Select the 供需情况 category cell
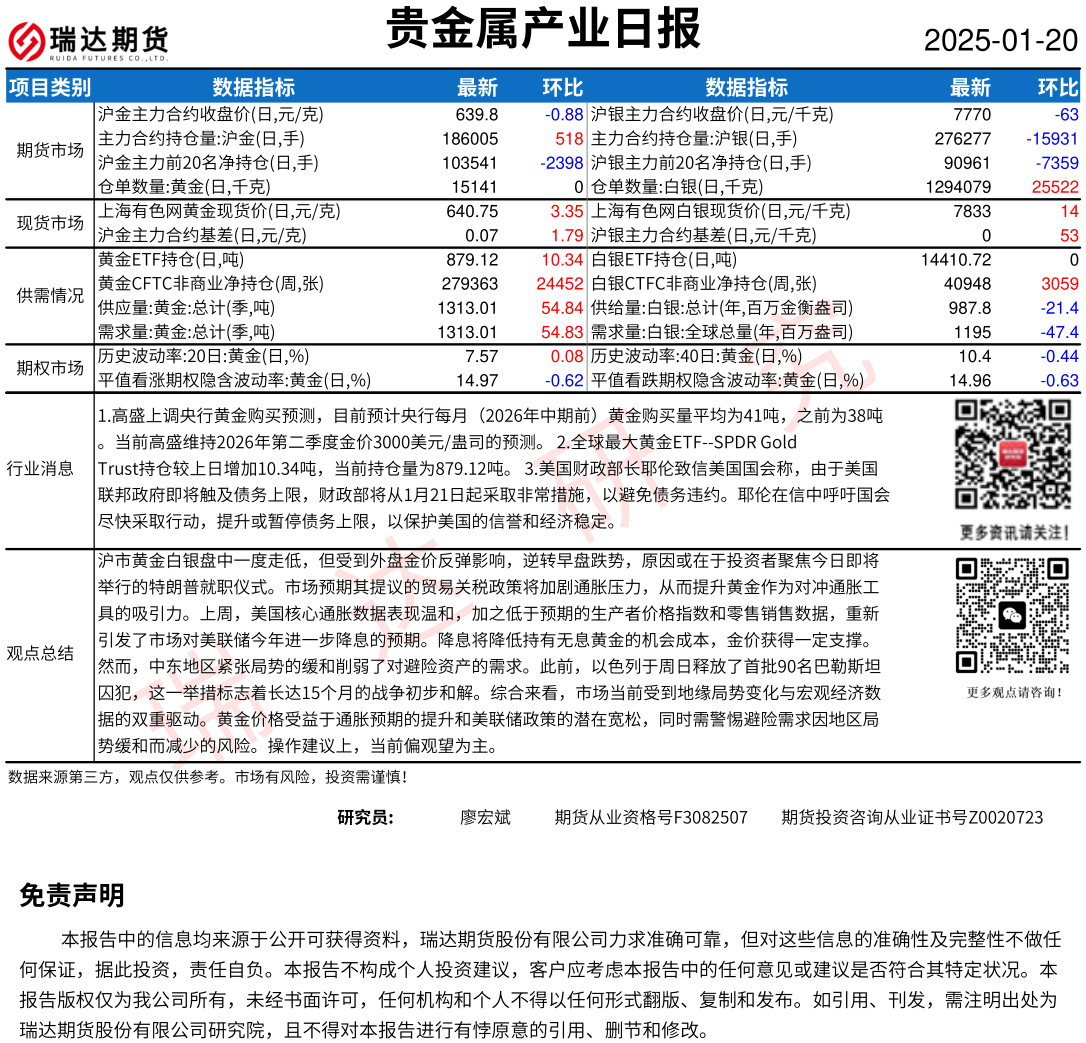This screenshot has width=1086, height=1043. (x=50, y=296)
